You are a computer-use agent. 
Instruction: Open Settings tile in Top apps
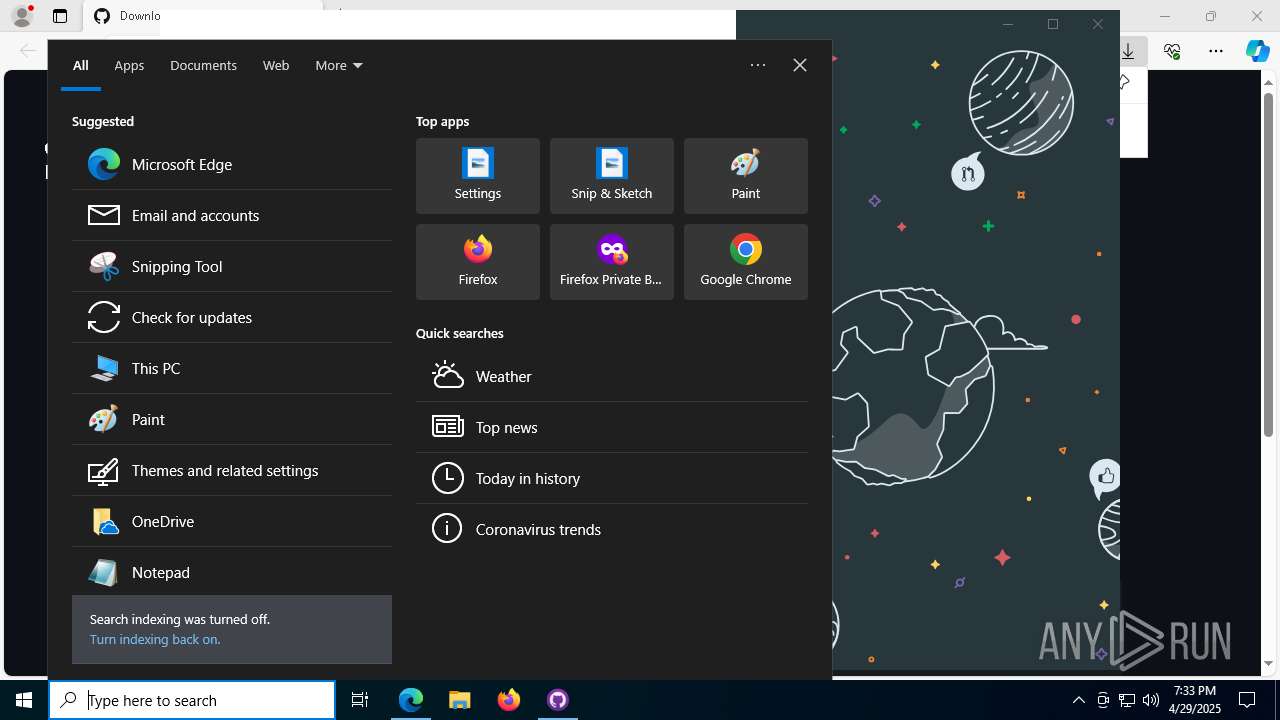click(478, 176)
